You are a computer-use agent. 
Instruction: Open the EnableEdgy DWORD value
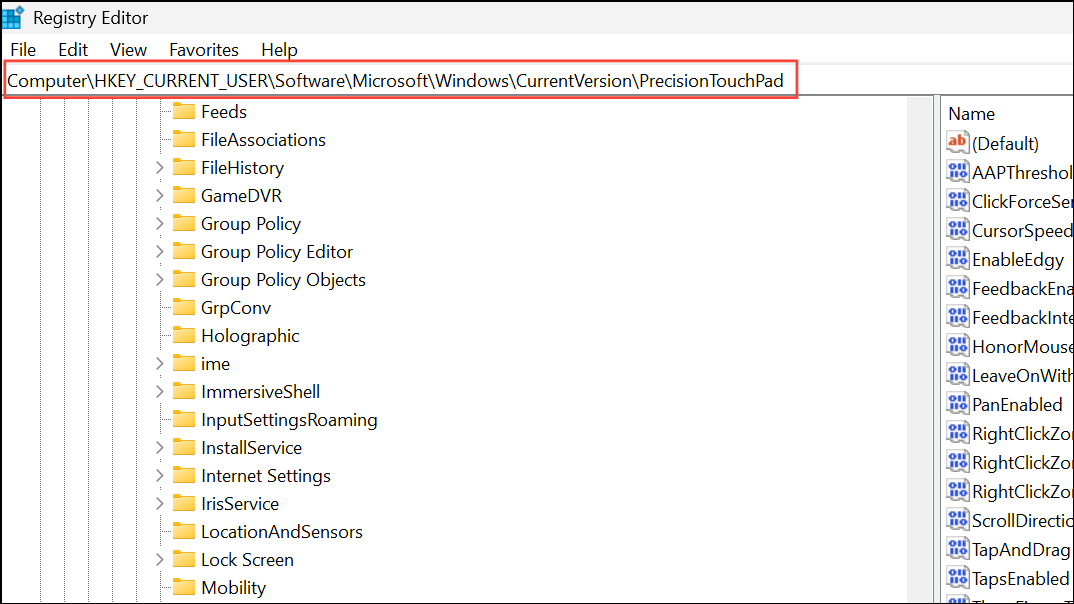pos(1016,259)
